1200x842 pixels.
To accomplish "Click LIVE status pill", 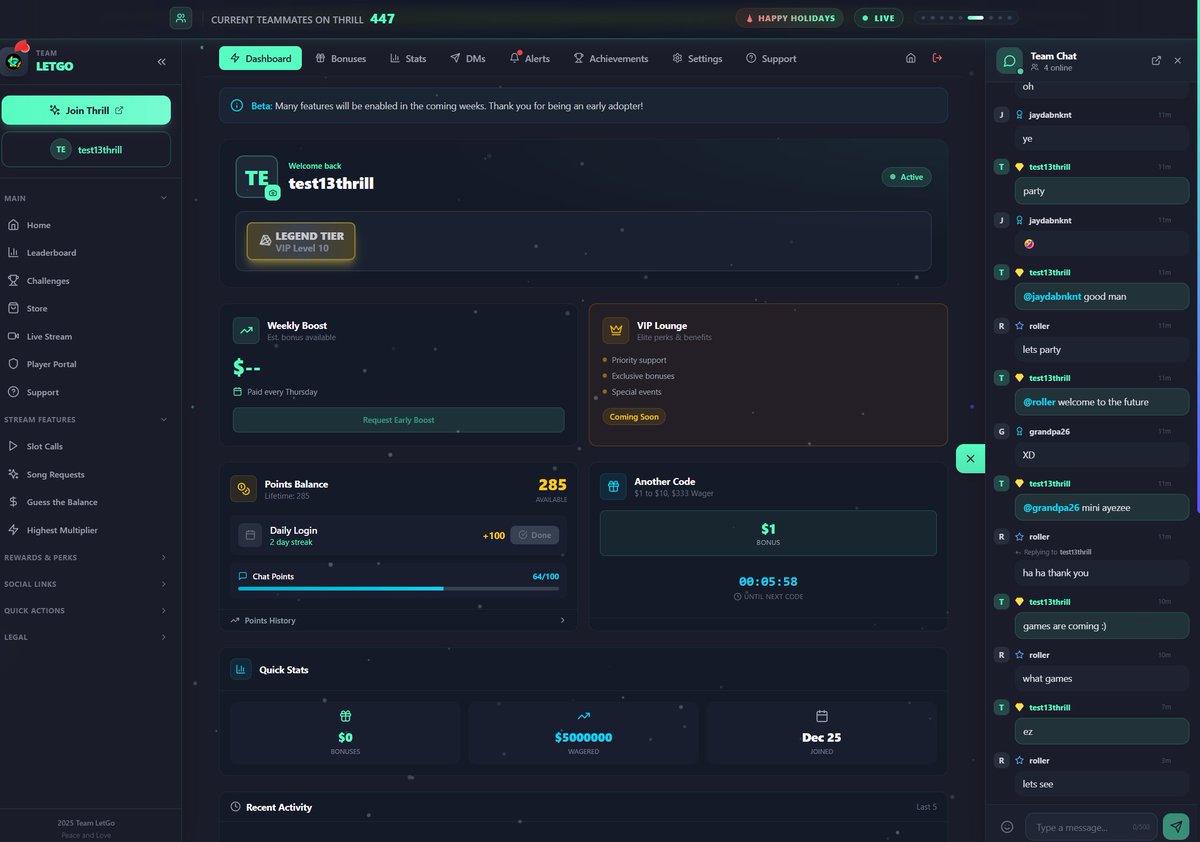I will [x=878, y=18].
